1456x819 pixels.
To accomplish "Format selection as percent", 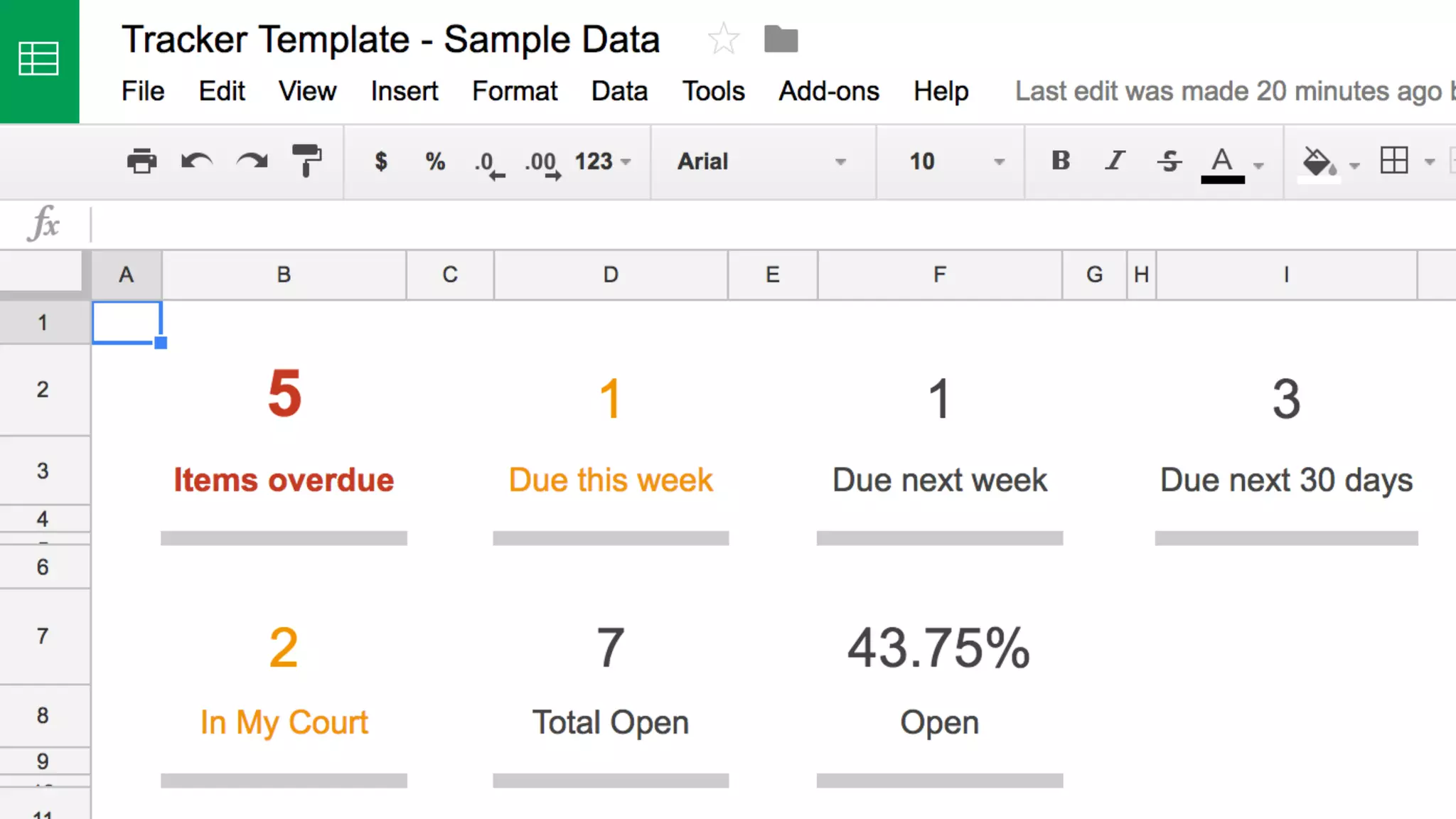I will (435, 161).
